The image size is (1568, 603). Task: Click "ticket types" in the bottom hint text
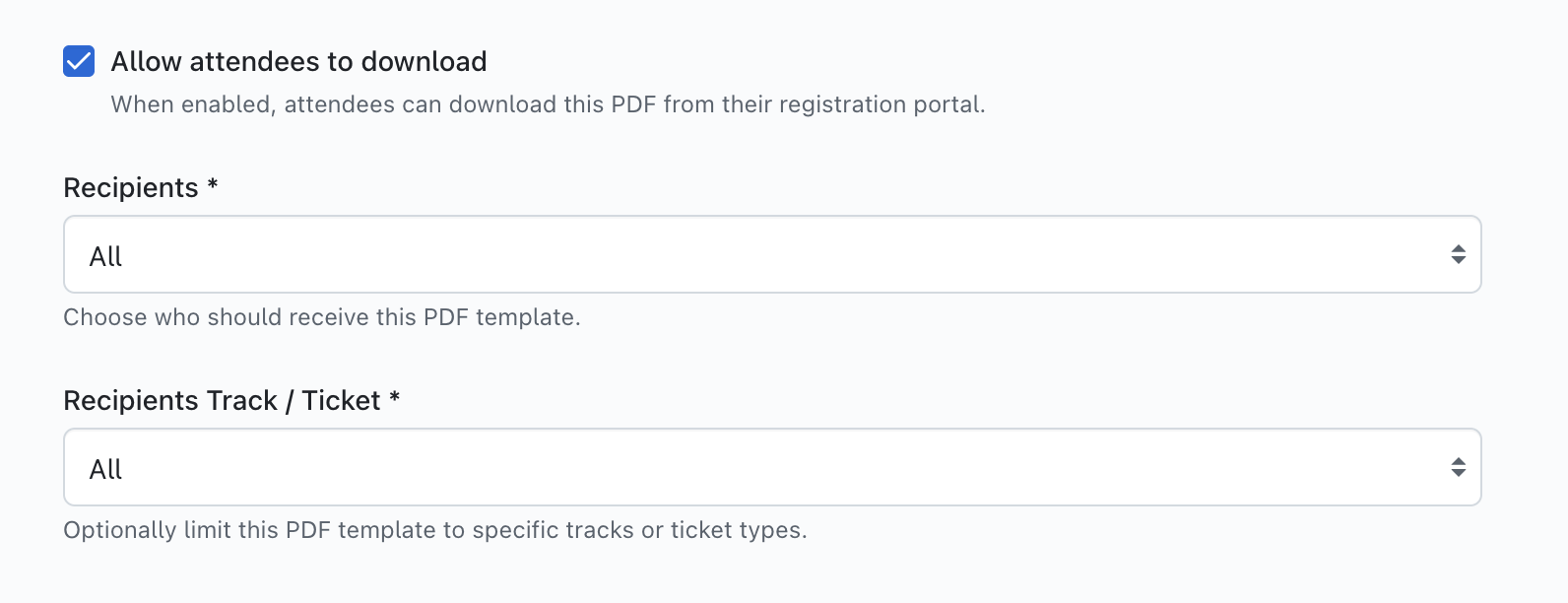(738, 530)
